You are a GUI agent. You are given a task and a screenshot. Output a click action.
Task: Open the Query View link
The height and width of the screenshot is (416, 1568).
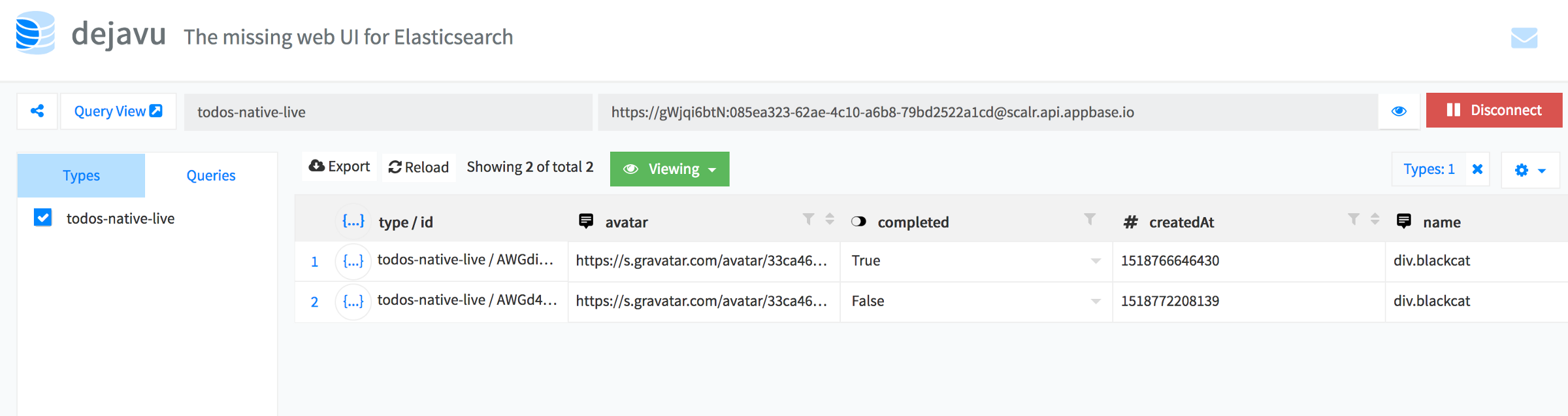(118, 111)
